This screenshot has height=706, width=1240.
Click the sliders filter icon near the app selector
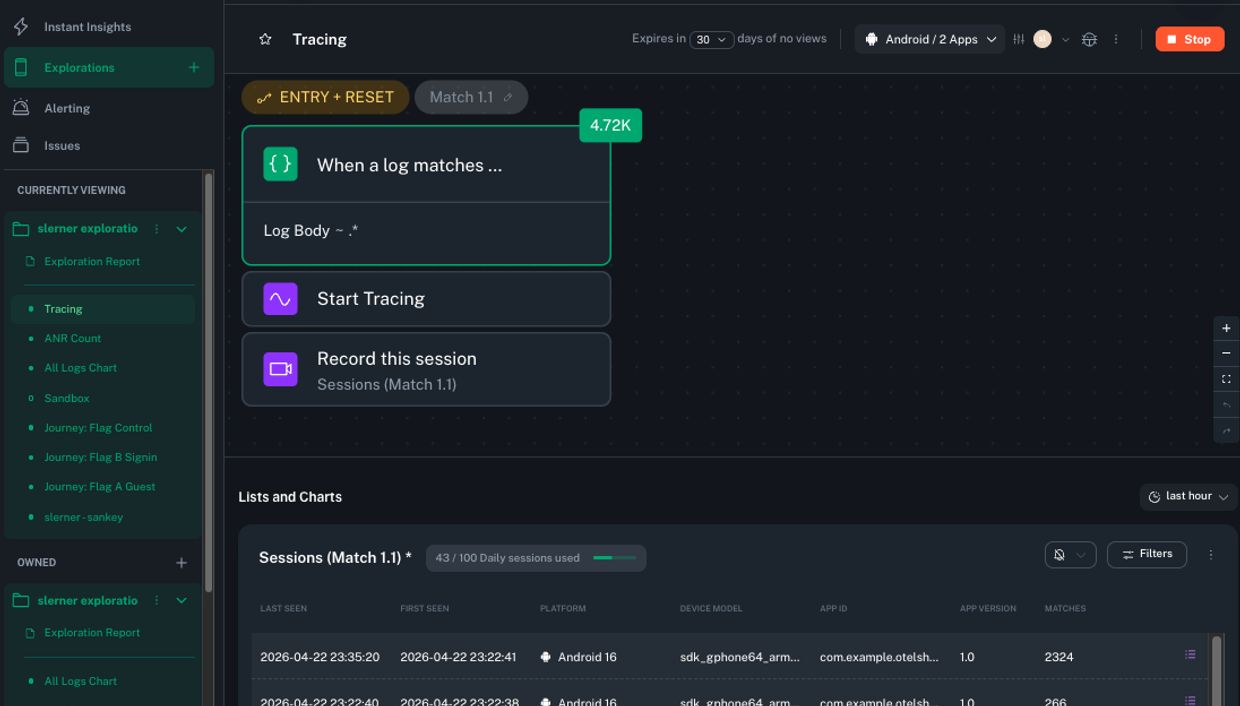[x=1018, y=39]
